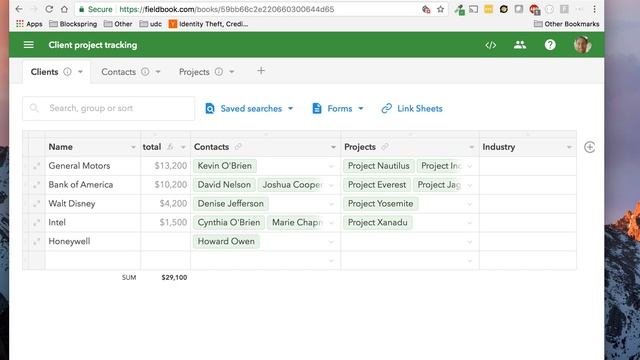
Task: Open the Projects column menu arrow
Action: [471, 147]
